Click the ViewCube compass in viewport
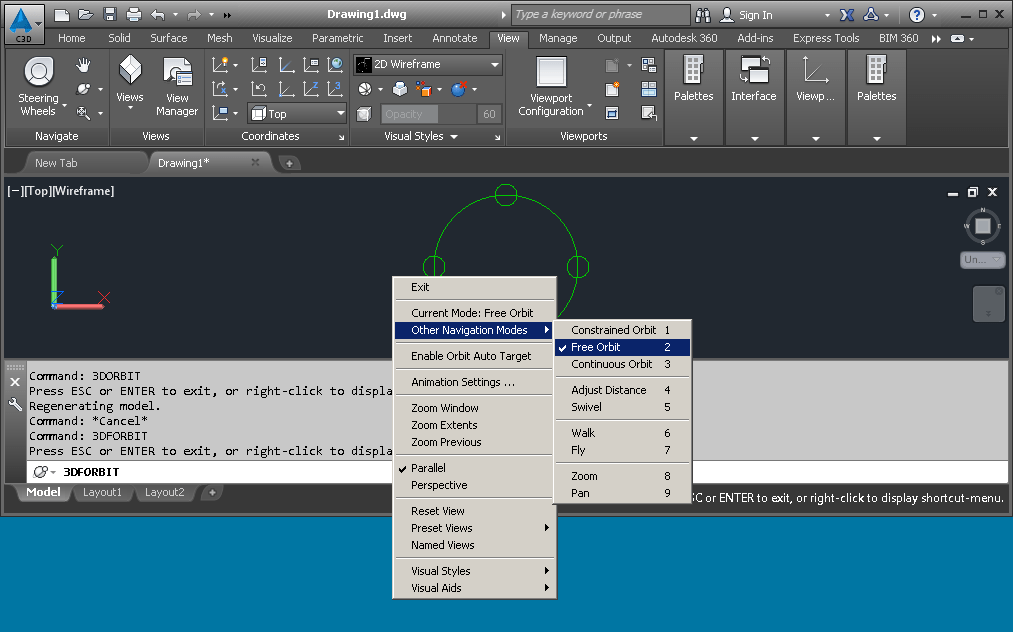This screenshot has height=632, width=1016. (x=982, y=226)
